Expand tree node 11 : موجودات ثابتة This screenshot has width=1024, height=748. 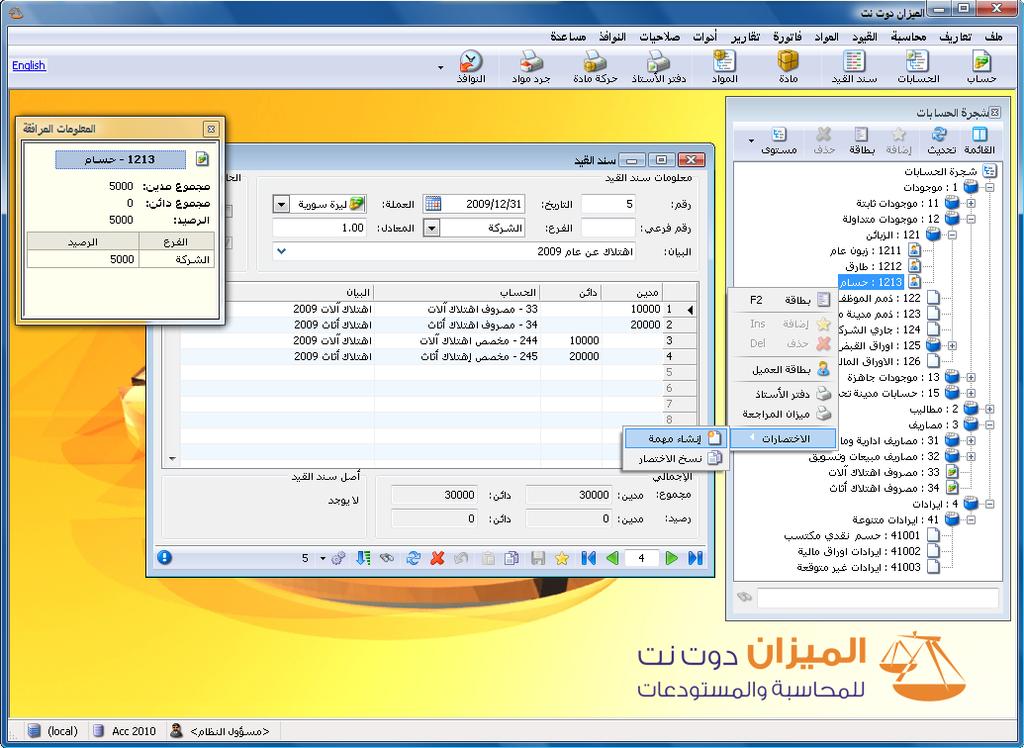(971, 203)
